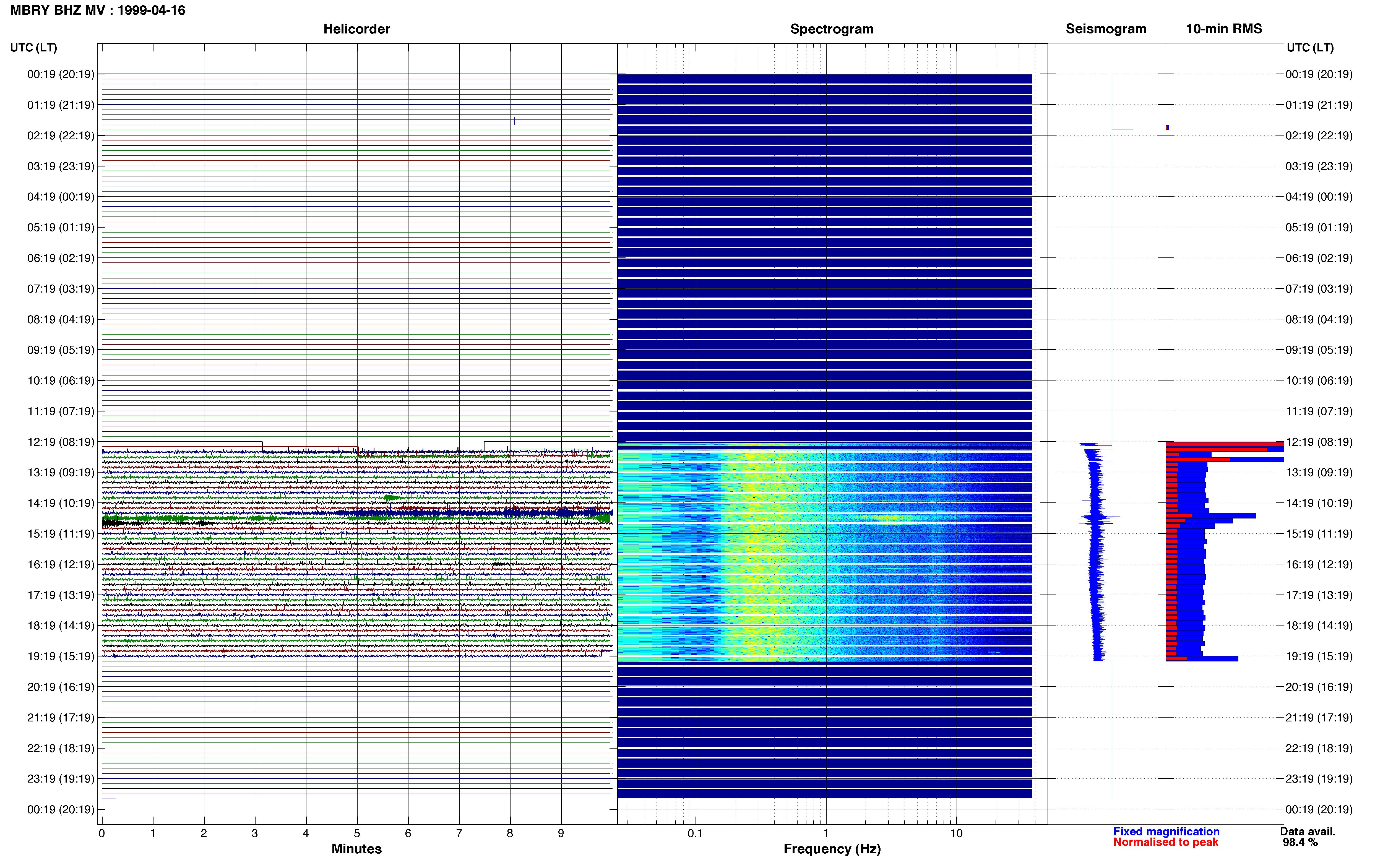This screenshot has width=1388, height=868.
Task: Click the Data avail. label
Action: pos(1308,832)
